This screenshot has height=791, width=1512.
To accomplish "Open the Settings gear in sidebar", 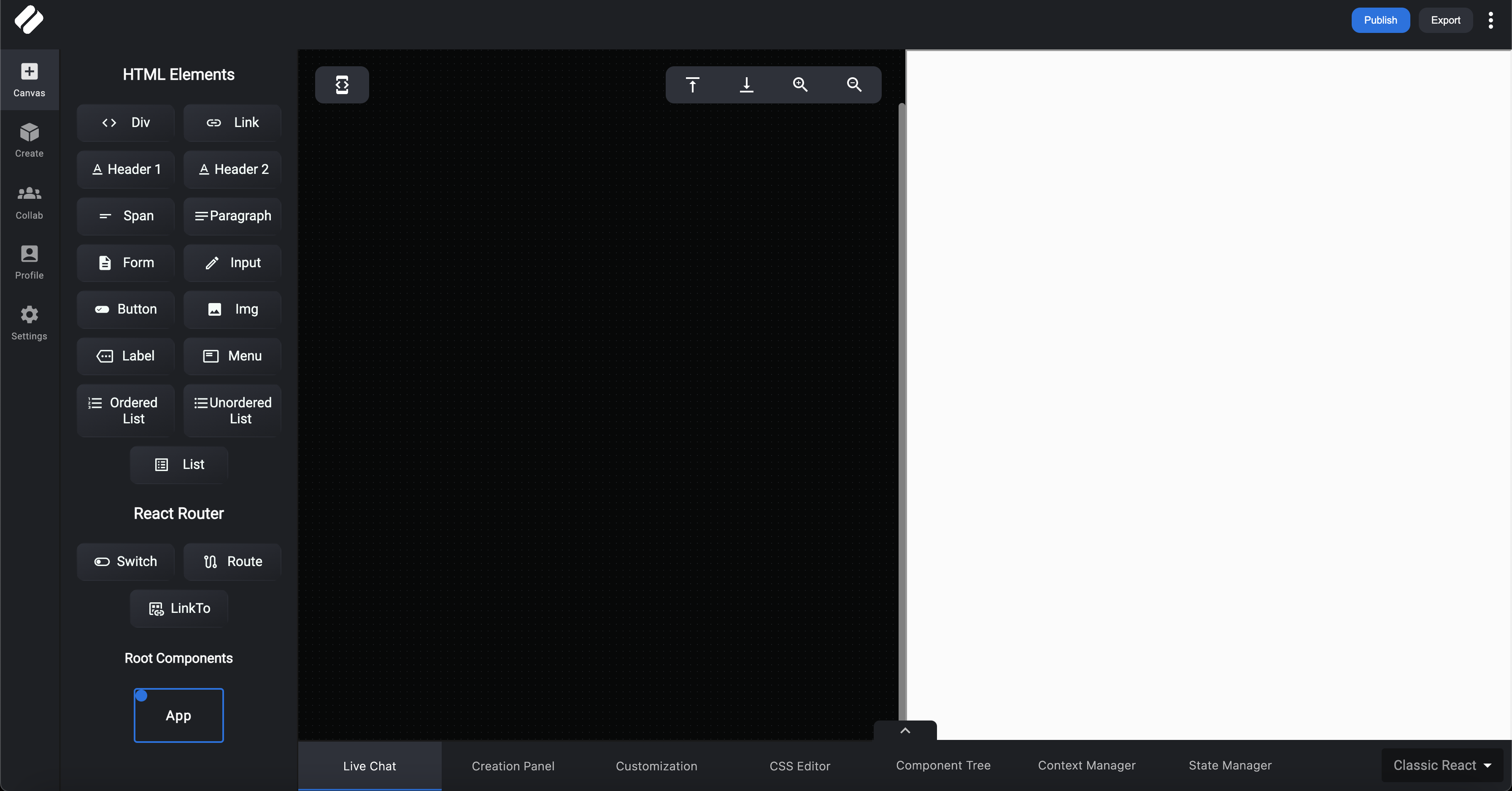I will pyautogui.click(x=30, y=322).
